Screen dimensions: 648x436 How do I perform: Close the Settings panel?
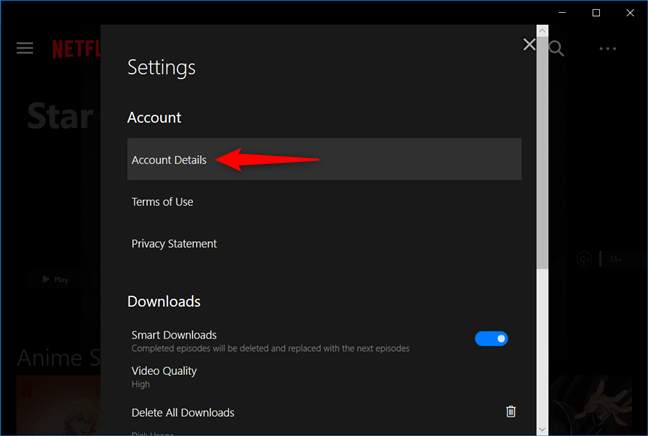529,45
